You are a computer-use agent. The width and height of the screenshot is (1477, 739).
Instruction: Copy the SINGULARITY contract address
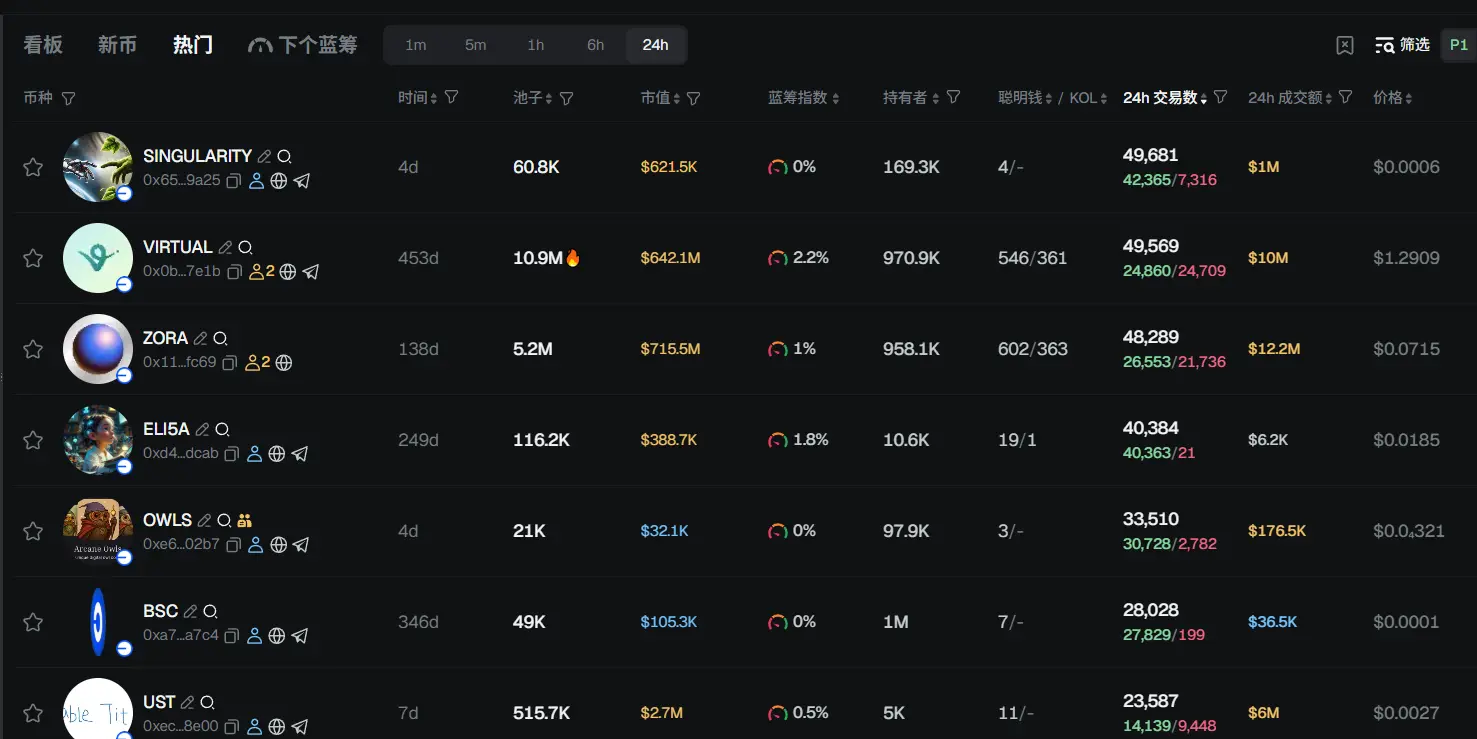(x=234, y=181)
